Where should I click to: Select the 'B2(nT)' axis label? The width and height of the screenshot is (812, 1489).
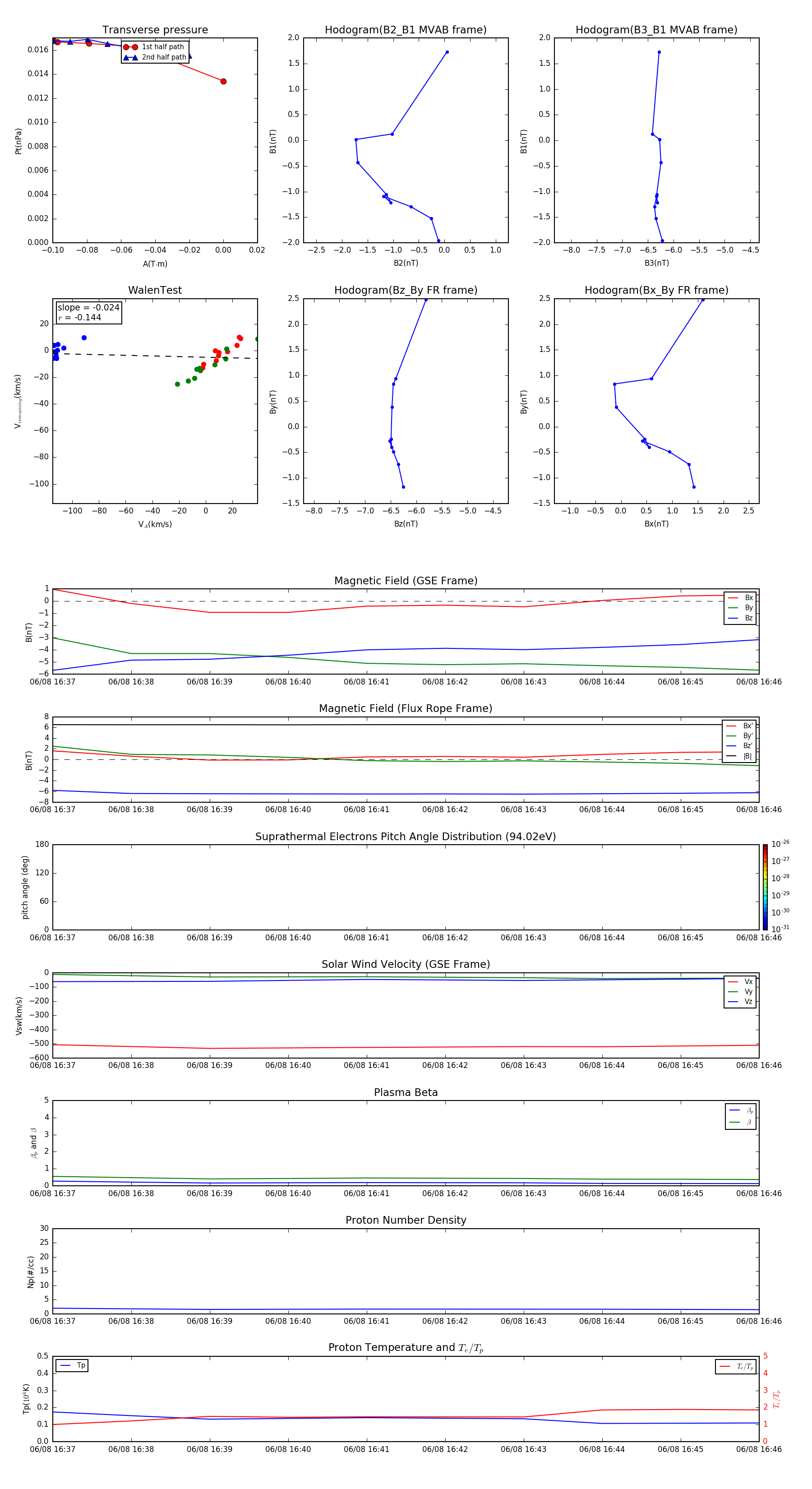(x=406, y=264)
